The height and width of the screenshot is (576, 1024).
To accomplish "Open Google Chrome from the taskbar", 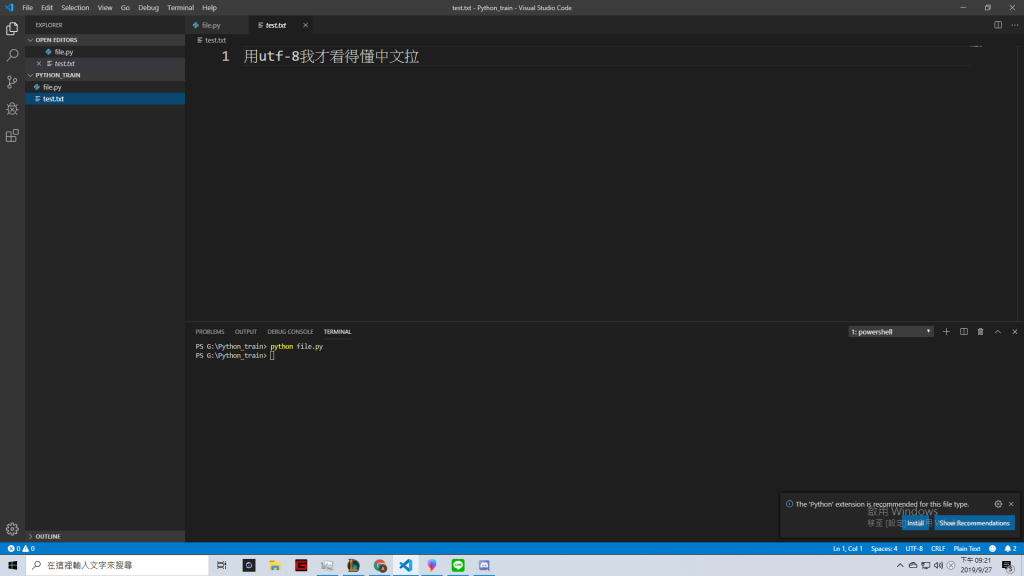I will click(x=379, y=566).
